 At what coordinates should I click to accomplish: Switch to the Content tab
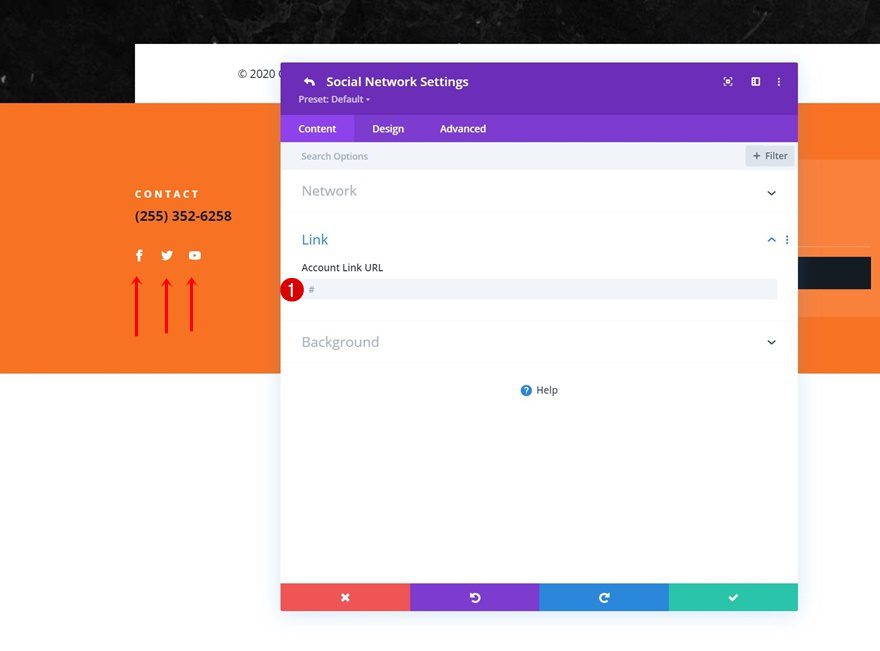pos(317,129)
